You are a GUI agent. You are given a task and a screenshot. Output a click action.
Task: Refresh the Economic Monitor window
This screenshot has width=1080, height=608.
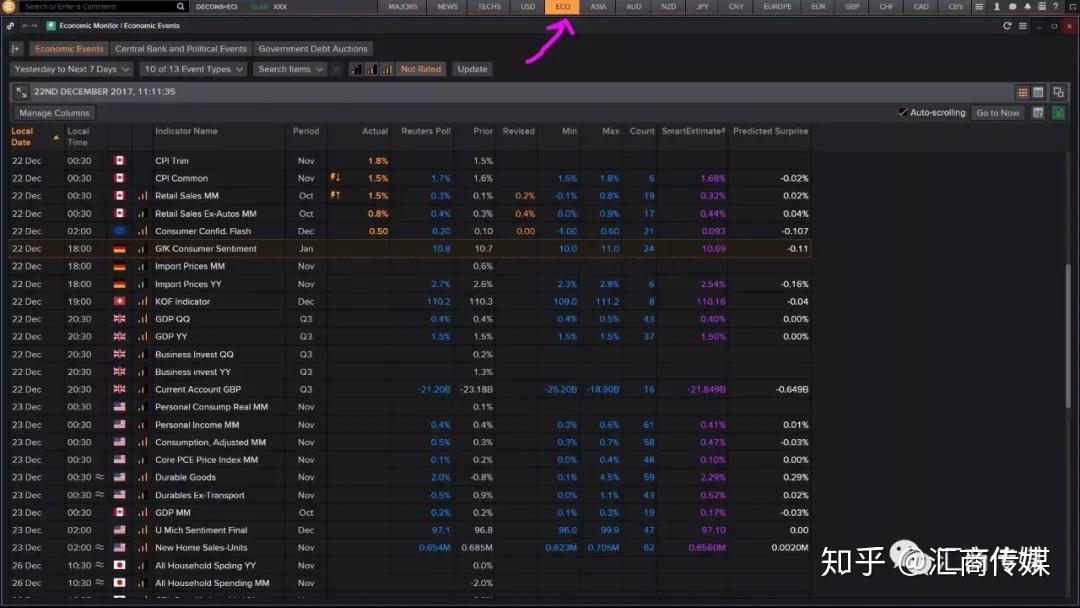coord(1007,25)
